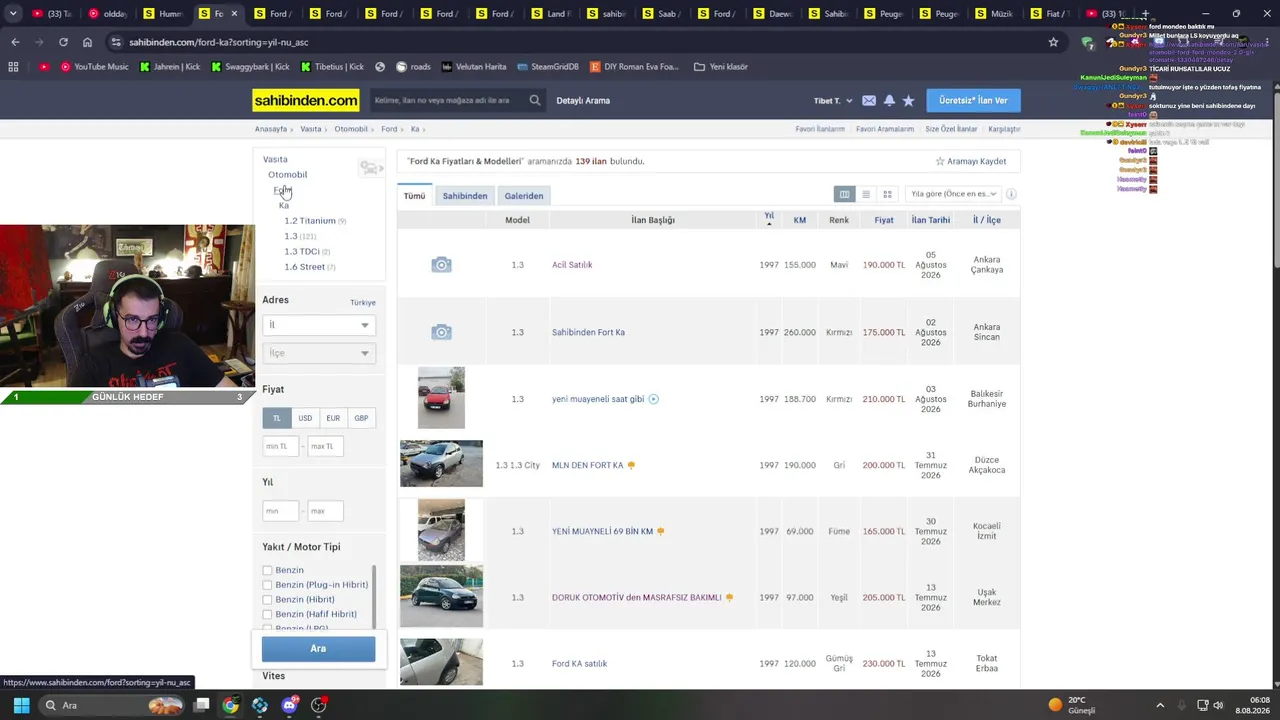Switch to Tümü tab

click(414, 196)
